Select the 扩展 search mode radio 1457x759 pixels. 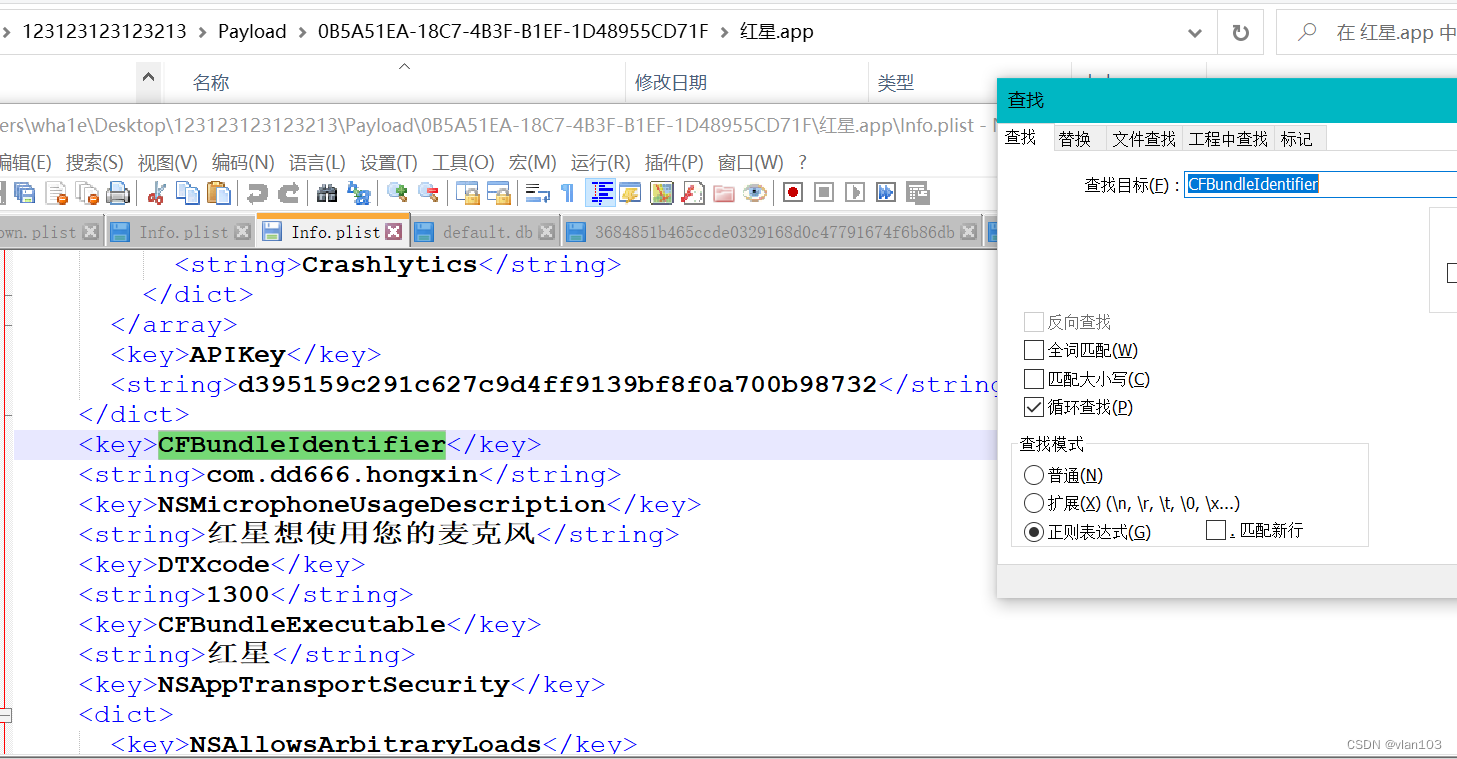pyautogui.click(x=1034, y=503)
